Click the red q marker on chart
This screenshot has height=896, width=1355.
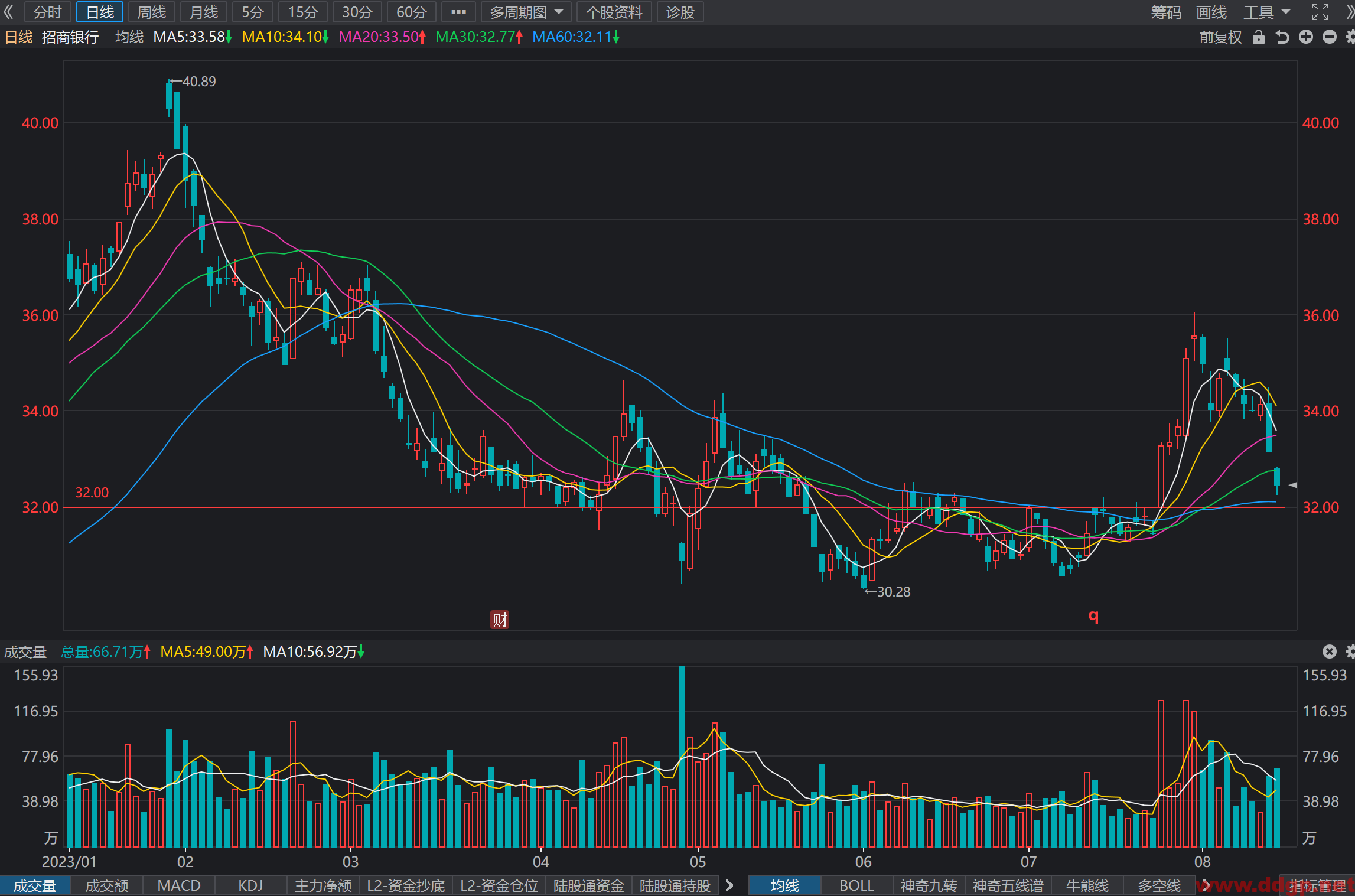click(1093, 617)
